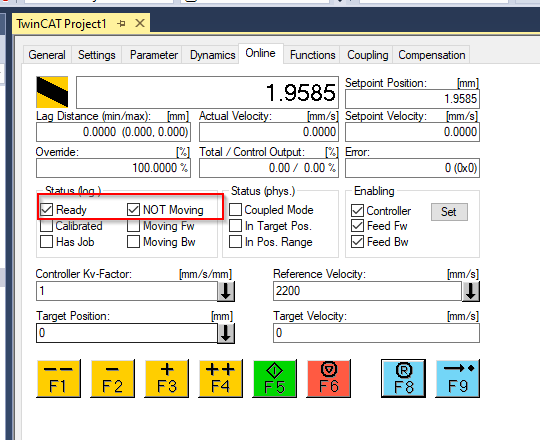Click the Total / Control Output value field
The width and height of the screenshot is (540, 440).
coord(269,168)
